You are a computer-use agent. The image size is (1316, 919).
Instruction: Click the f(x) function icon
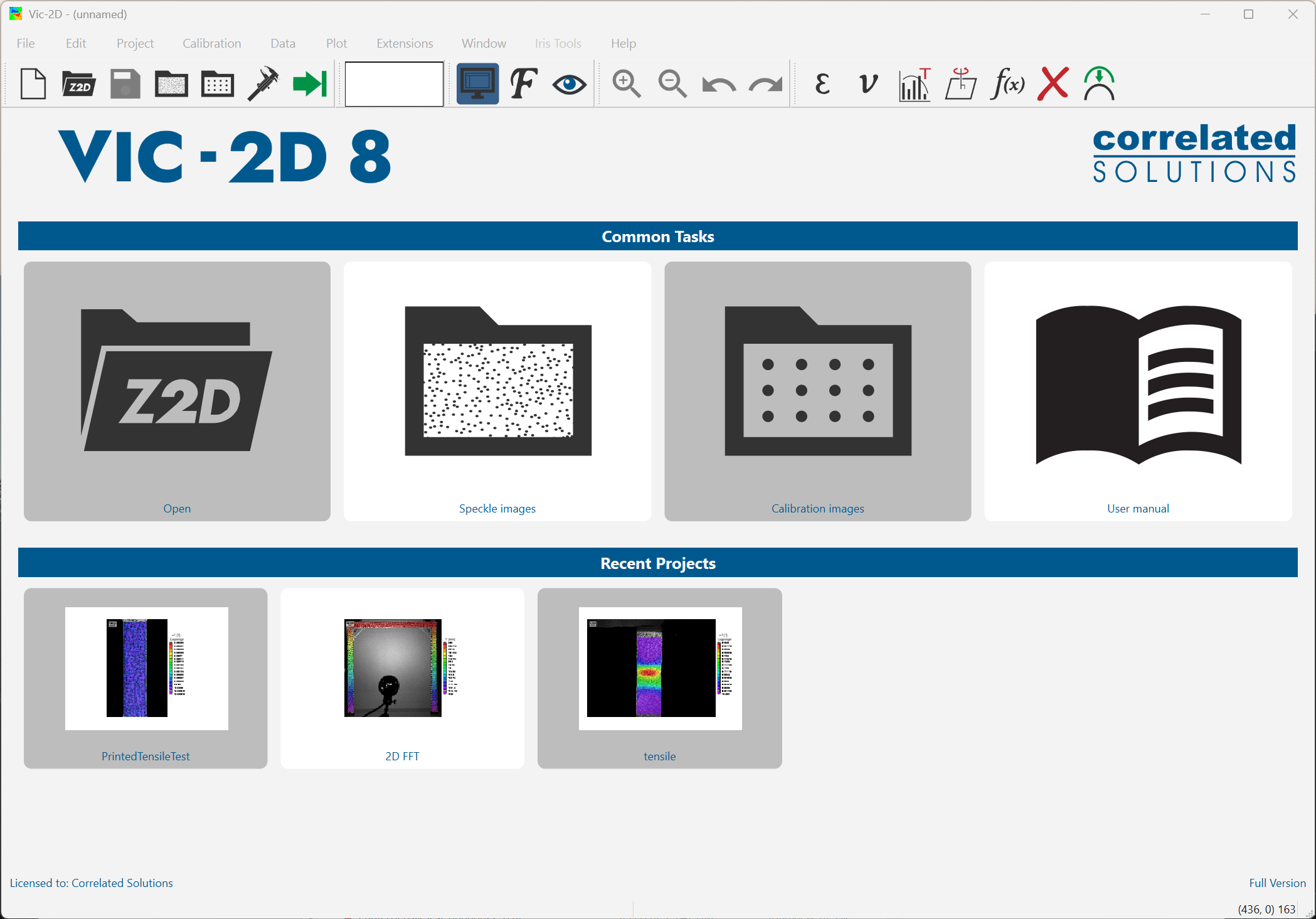click(x=1007, y=83)
